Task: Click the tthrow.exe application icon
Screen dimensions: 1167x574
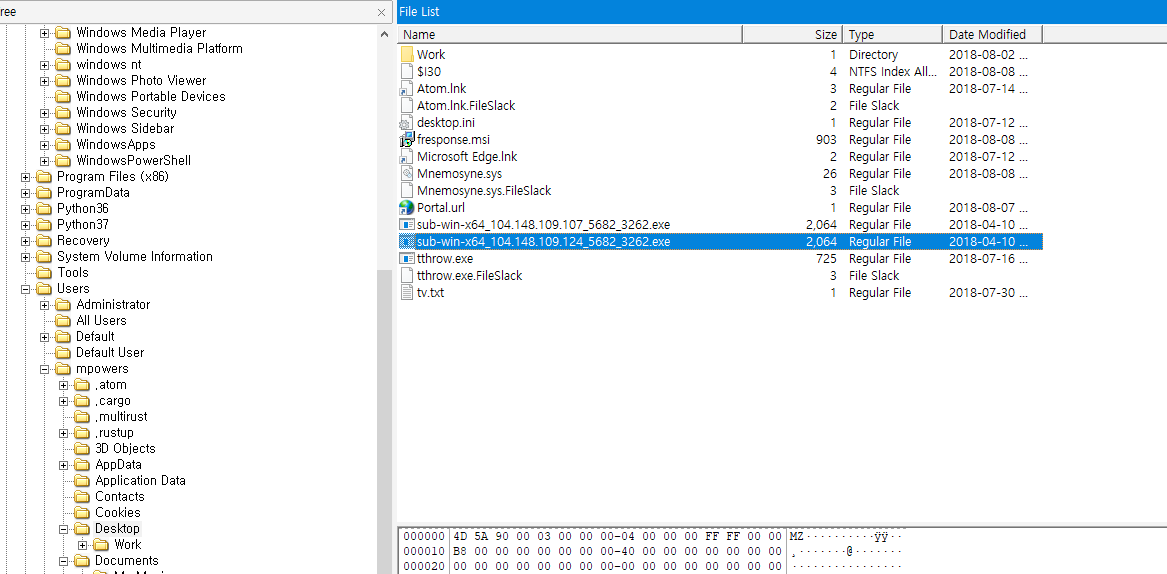Action: [x=406, y=258]
